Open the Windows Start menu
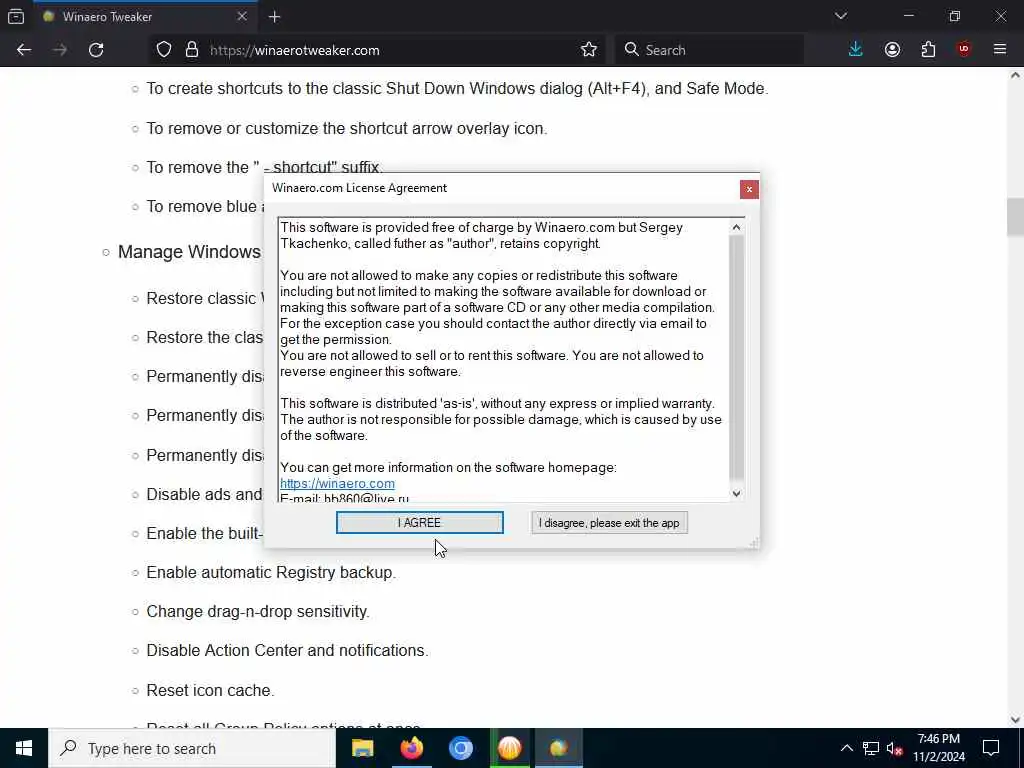Viewport: 1024px width, 768px height. click(x=24, y=748)
